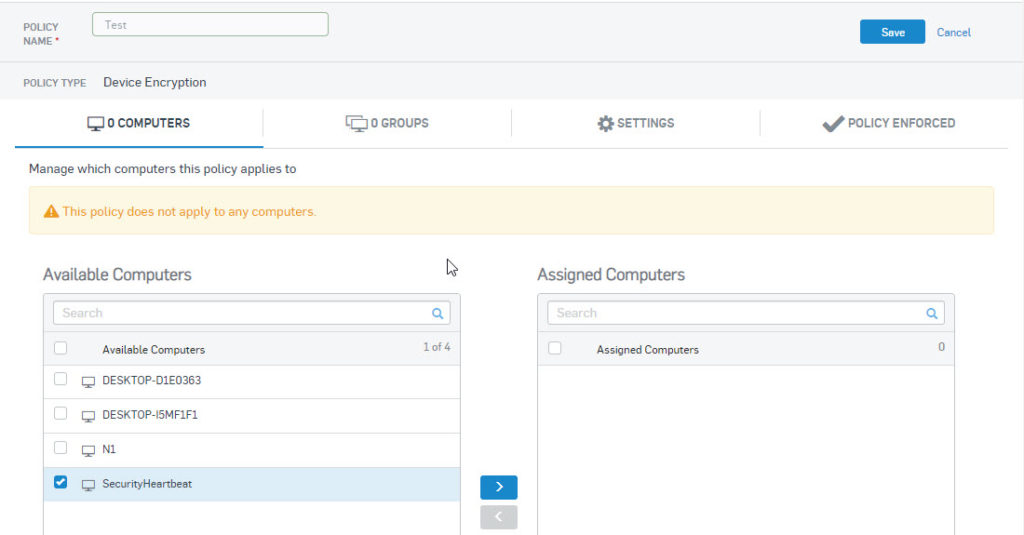1024x535 pixels.
Task: Click the search icon in Assigned Computers
Action: pos(932,314)
